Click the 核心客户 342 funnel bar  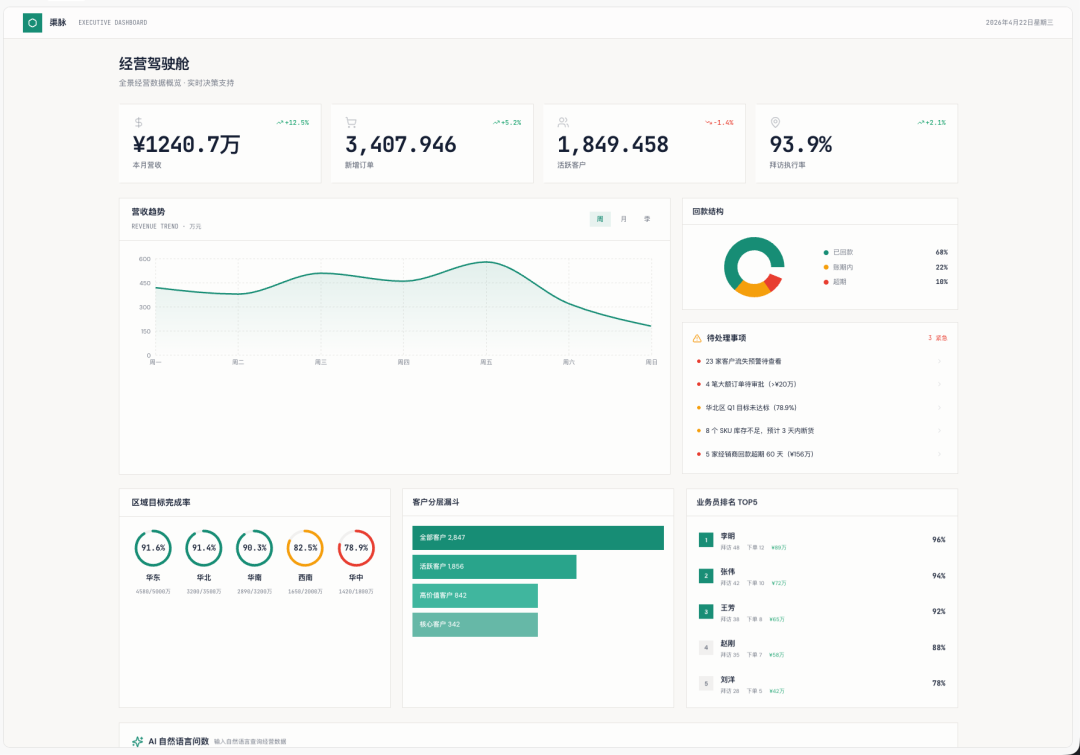coord(475,625)
